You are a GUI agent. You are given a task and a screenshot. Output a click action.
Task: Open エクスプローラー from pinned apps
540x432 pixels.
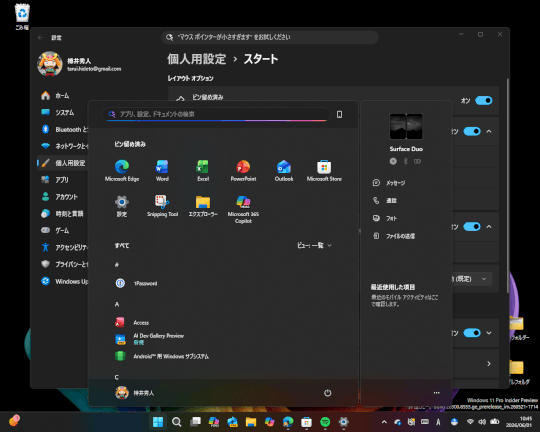tap(203, 206)
